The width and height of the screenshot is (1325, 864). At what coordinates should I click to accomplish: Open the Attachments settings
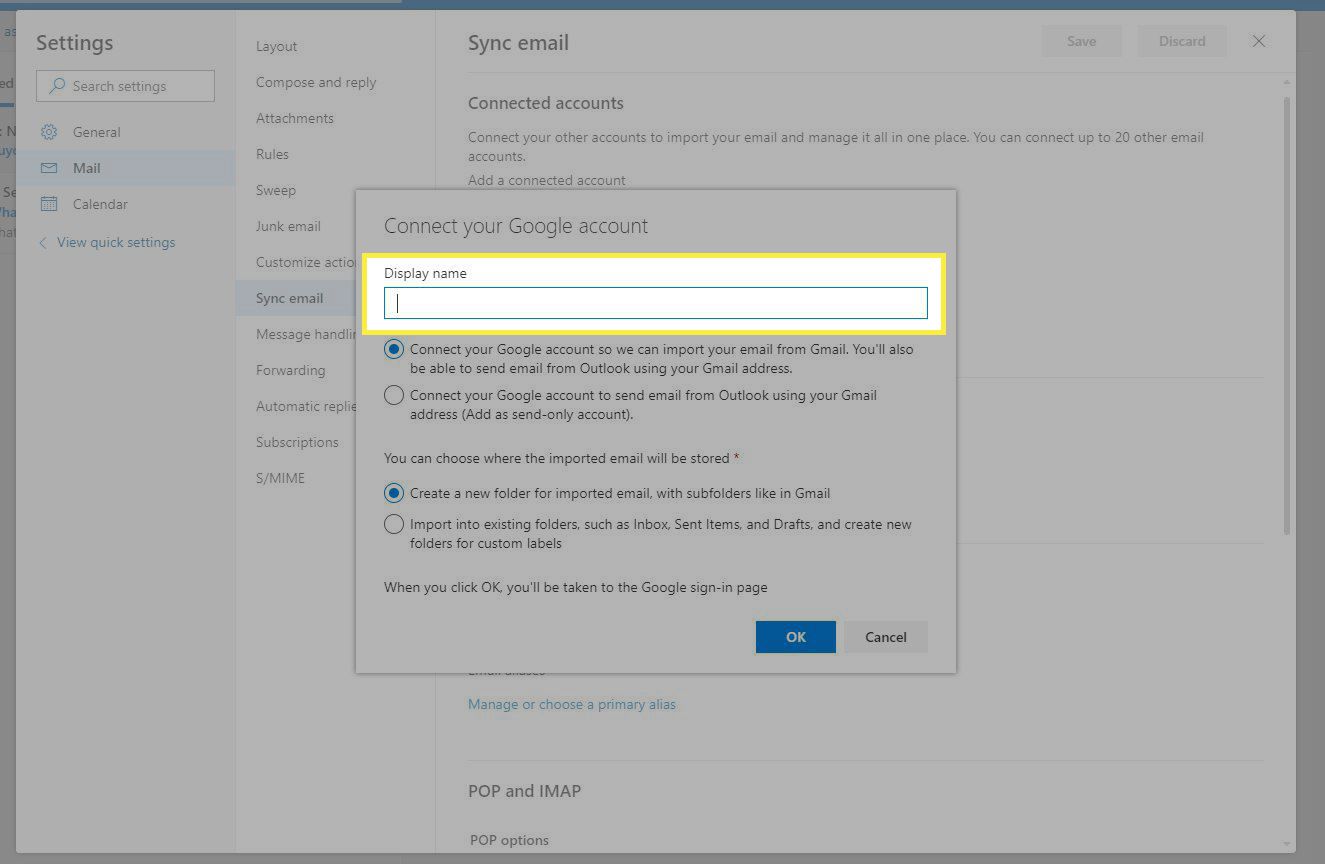[x=295, y=118]
